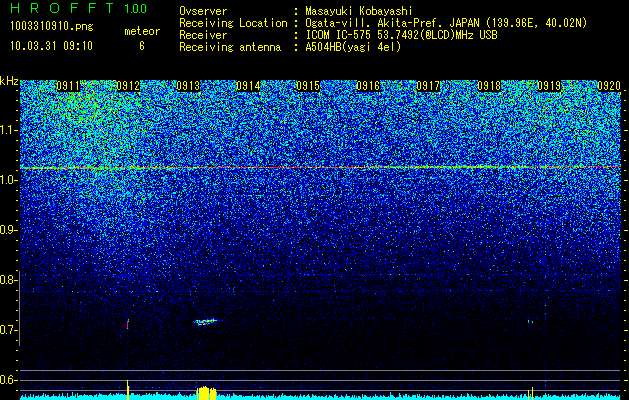Click the 'meteor' label
This screenshot has height=400, width=629.
[x=142, y=31]
